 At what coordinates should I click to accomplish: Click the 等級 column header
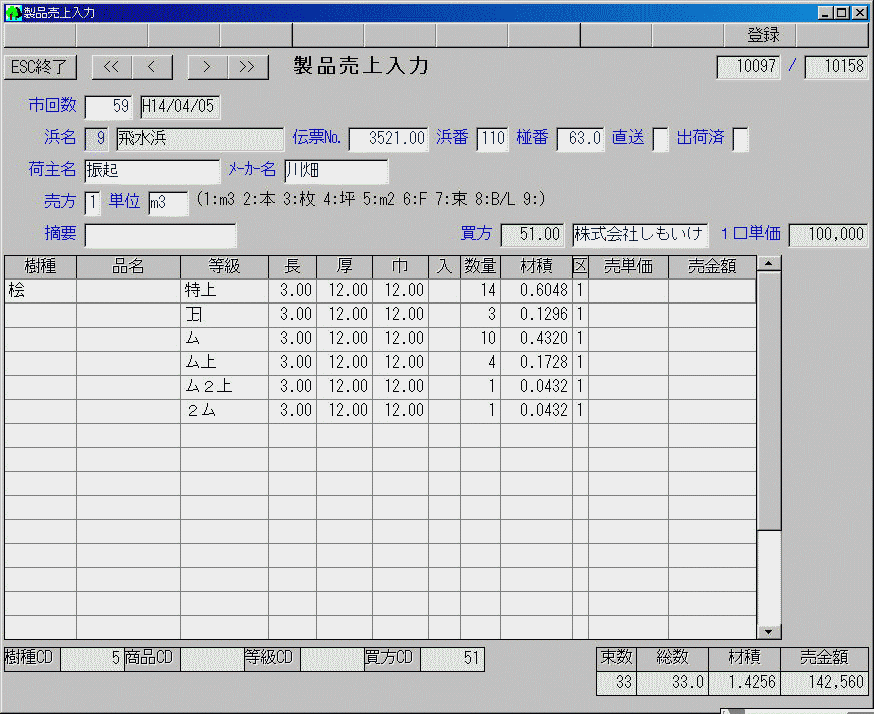(x=224, y=267)
